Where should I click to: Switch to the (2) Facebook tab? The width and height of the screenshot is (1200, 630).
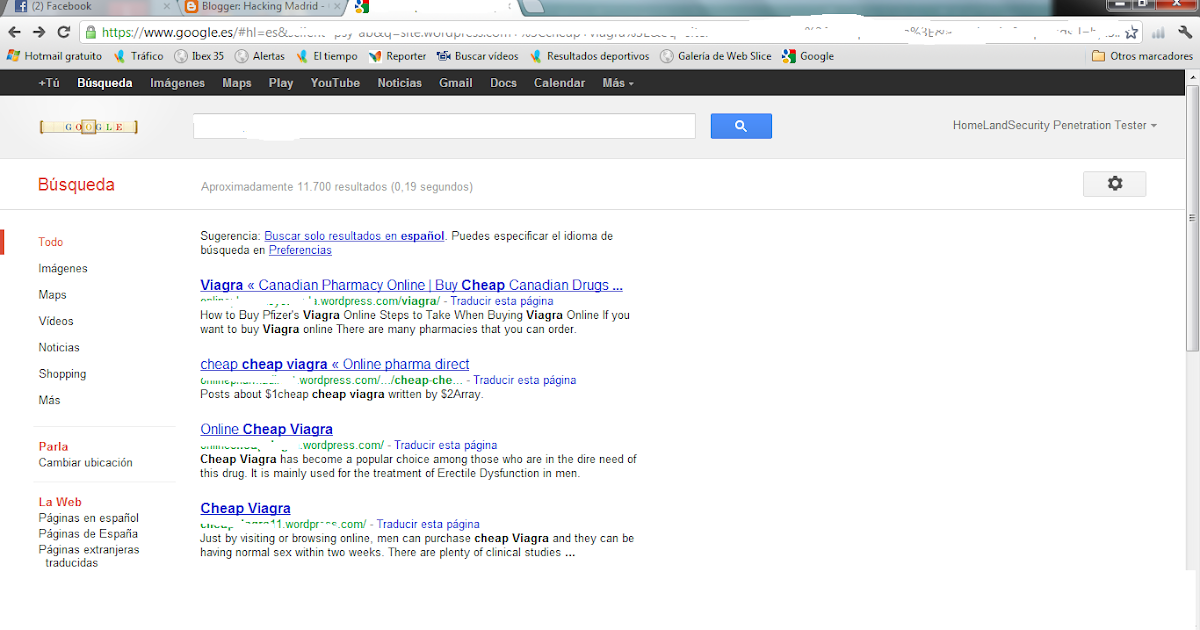tap(90, 7)
